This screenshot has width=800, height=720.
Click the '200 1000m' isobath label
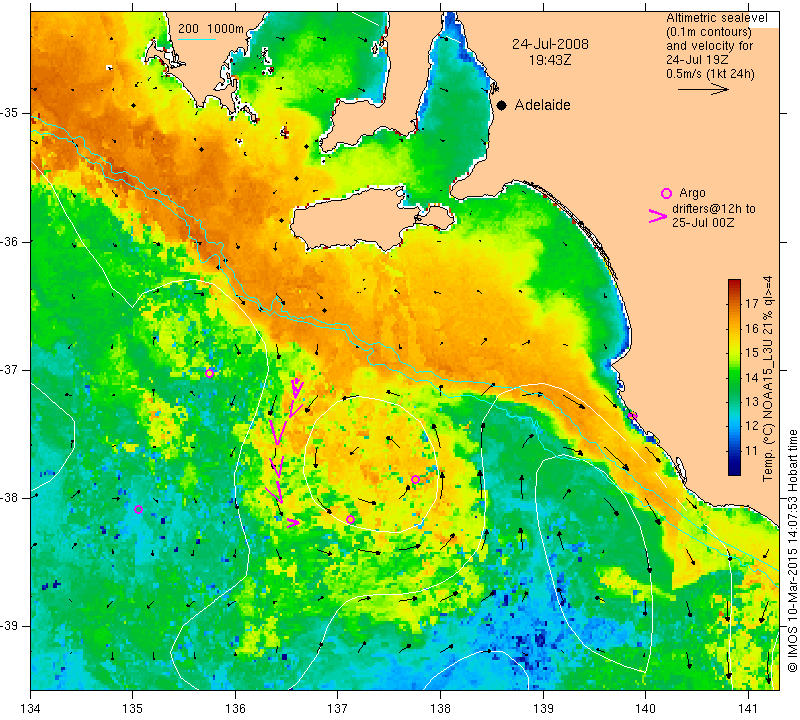(x=211, y=29)
